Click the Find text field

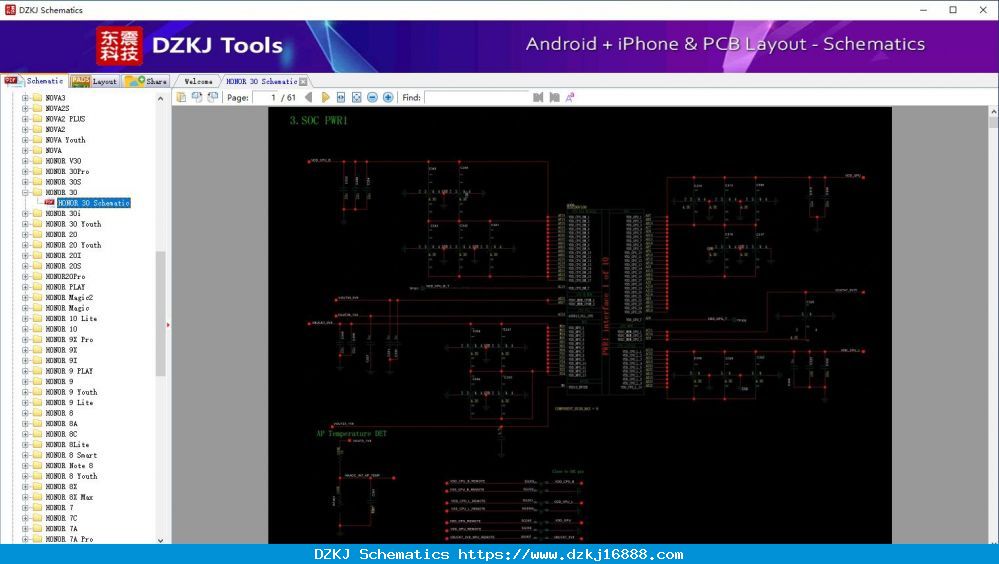click(x=477, y=98)
